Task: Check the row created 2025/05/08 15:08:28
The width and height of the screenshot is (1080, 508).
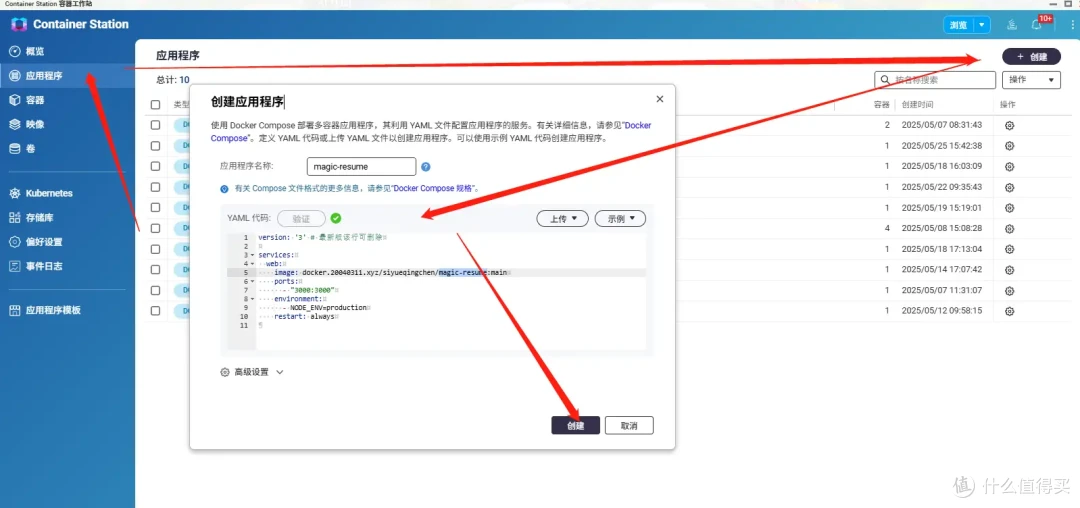Action: point(156,228)
